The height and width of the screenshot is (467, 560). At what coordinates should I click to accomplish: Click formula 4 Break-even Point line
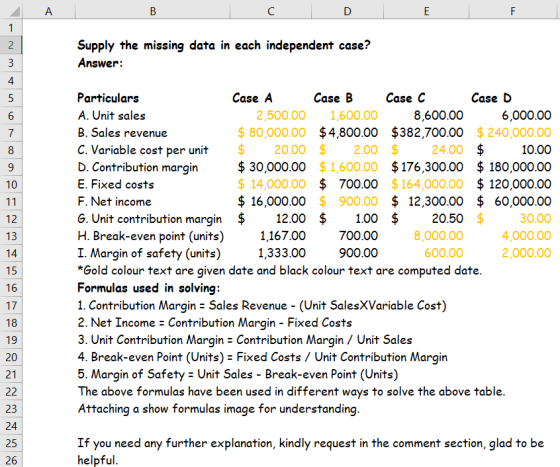[x=262, y=357]
